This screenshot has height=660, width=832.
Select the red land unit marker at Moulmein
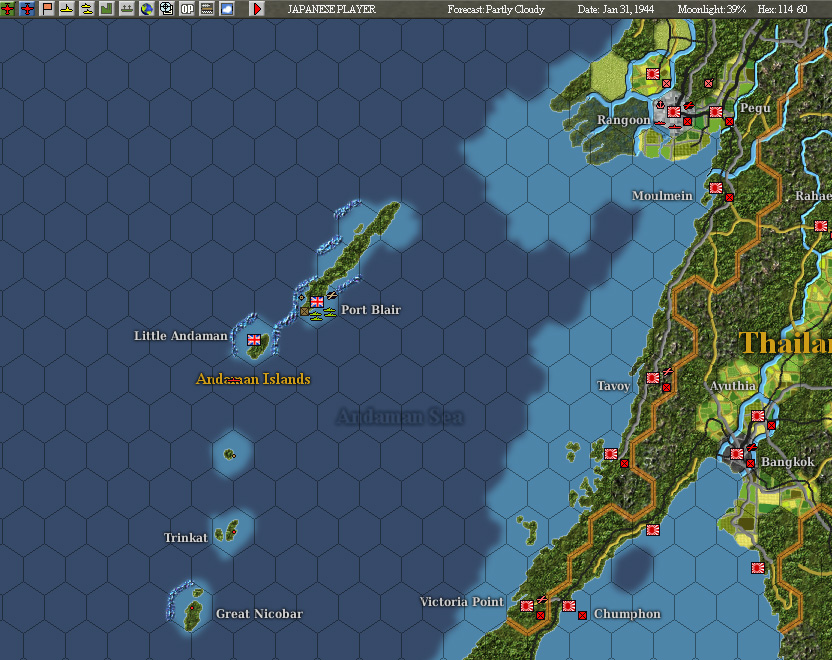730,197
